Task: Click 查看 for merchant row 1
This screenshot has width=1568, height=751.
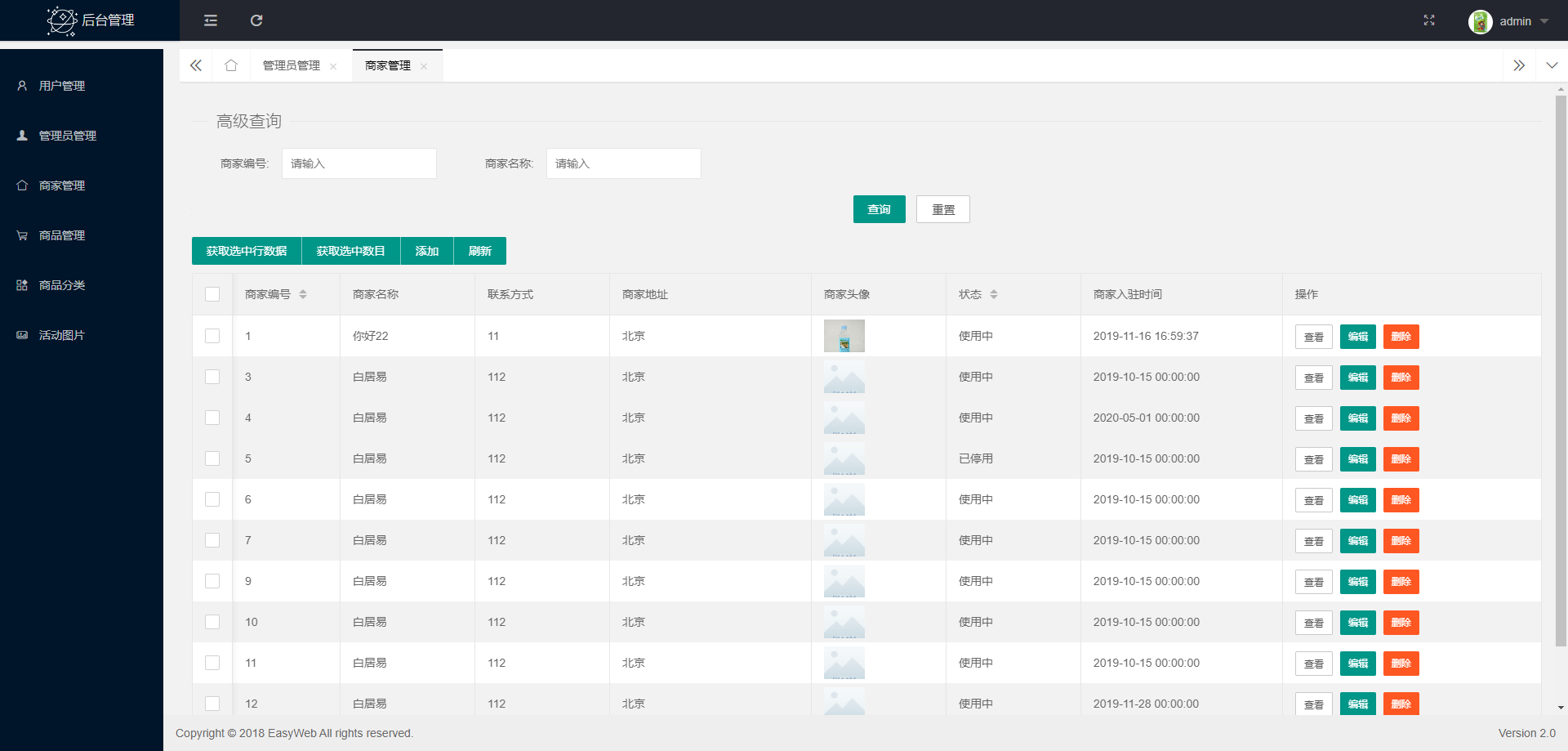Action: tap(1314, 337)
